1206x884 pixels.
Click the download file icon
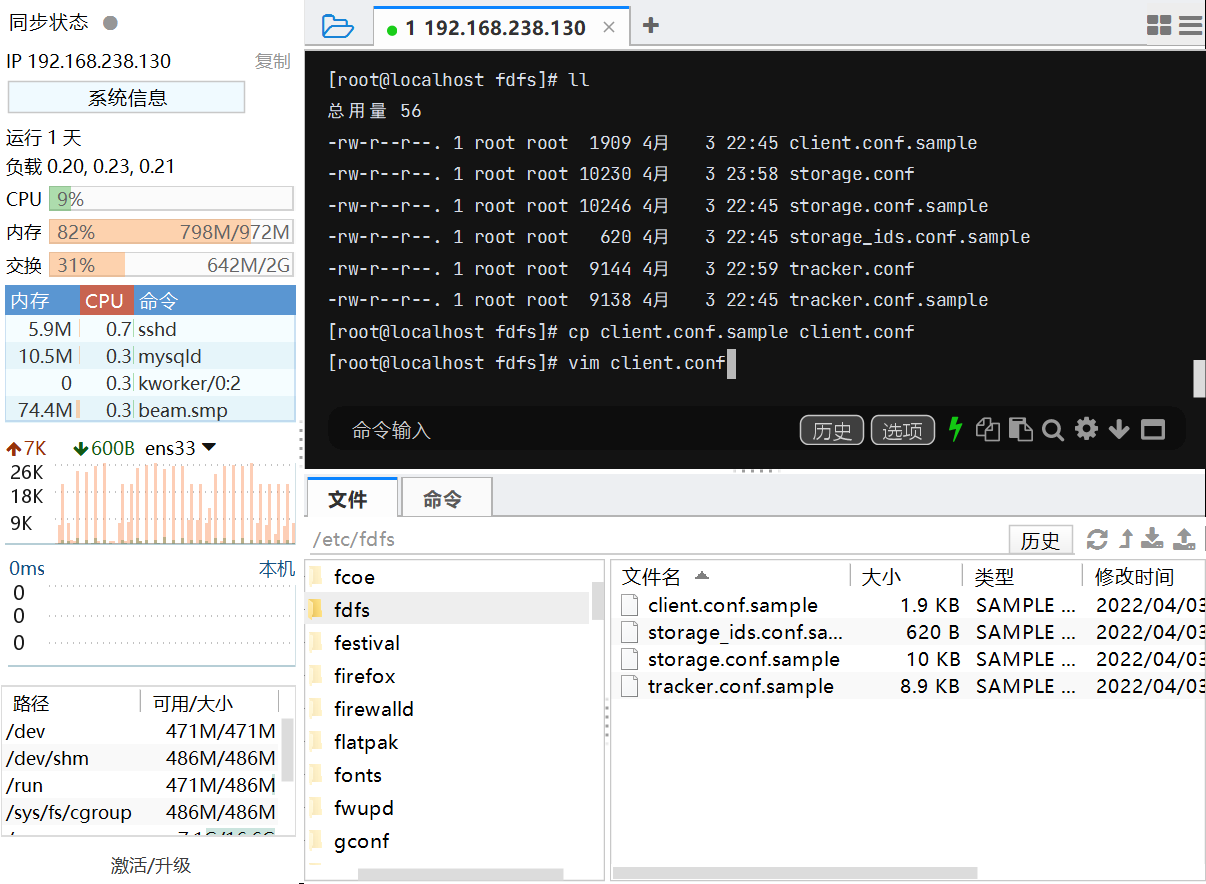pyautogui.click(x=1153, y=539)
